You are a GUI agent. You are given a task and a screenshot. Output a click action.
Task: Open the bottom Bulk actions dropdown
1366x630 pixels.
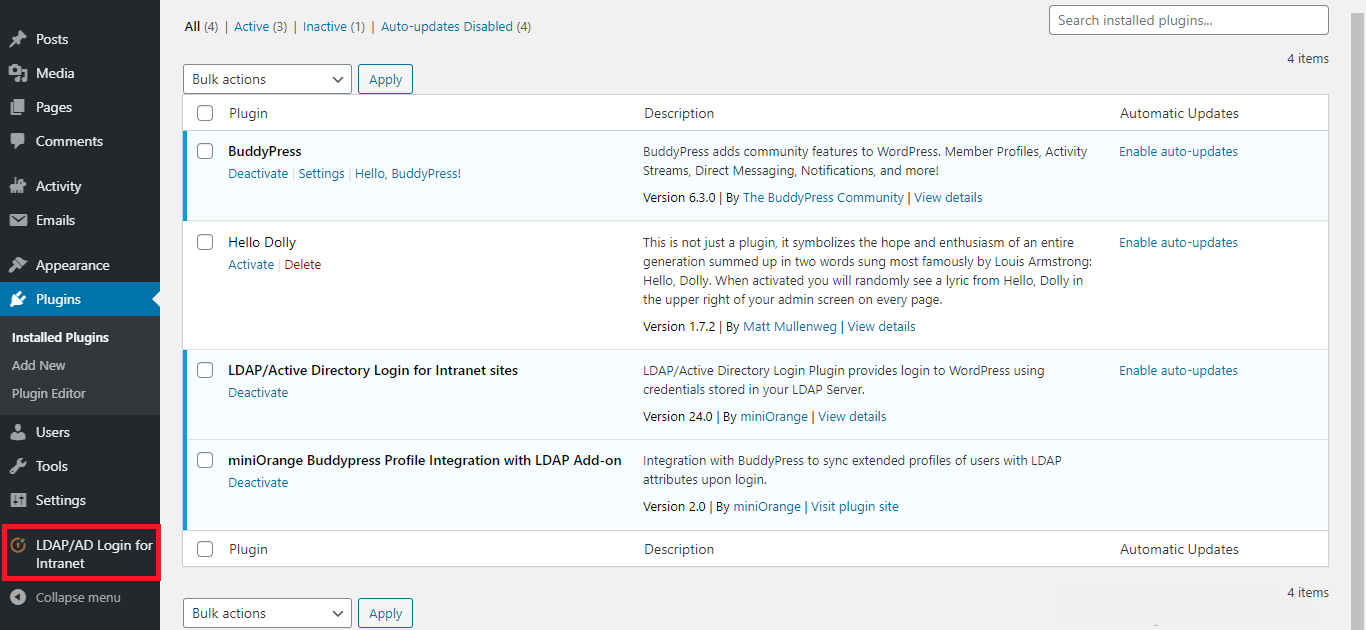[267, 612]
